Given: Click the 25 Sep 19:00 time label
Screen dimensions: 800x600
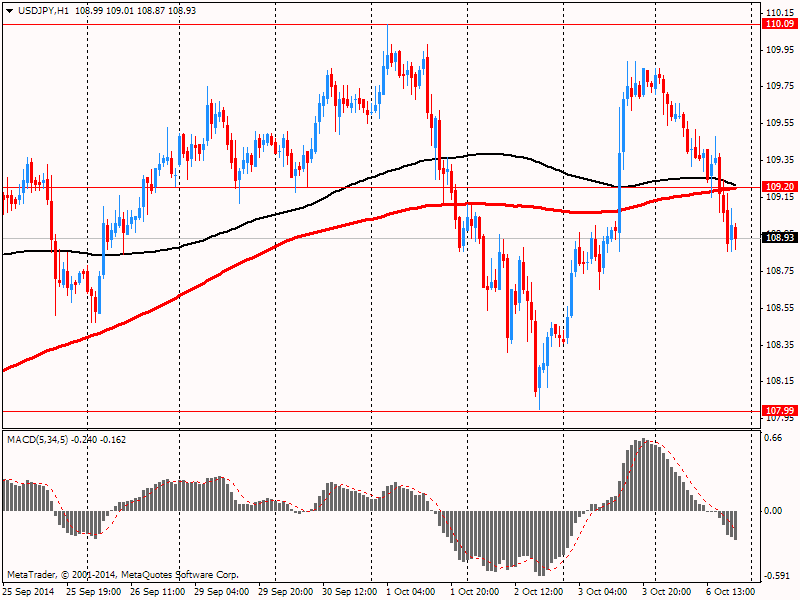Looking at the screenshot, I should tap(93, 592).
